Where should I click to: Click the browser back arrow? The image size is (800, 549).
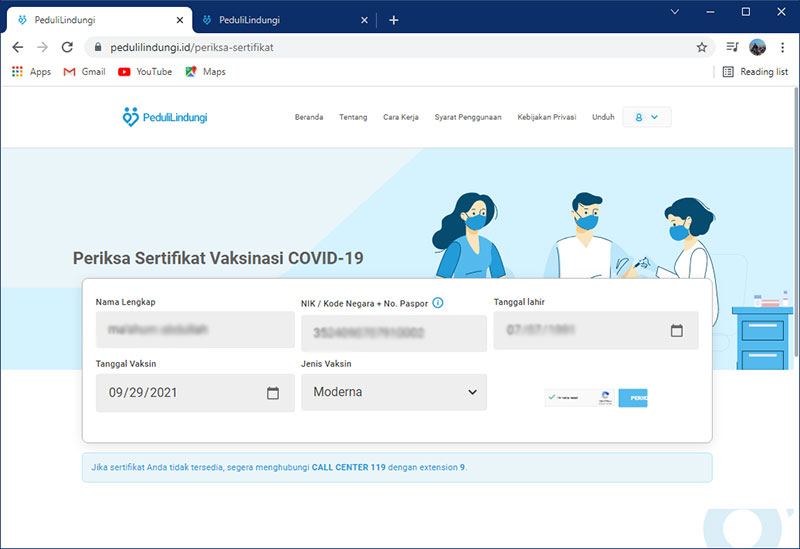18,47
